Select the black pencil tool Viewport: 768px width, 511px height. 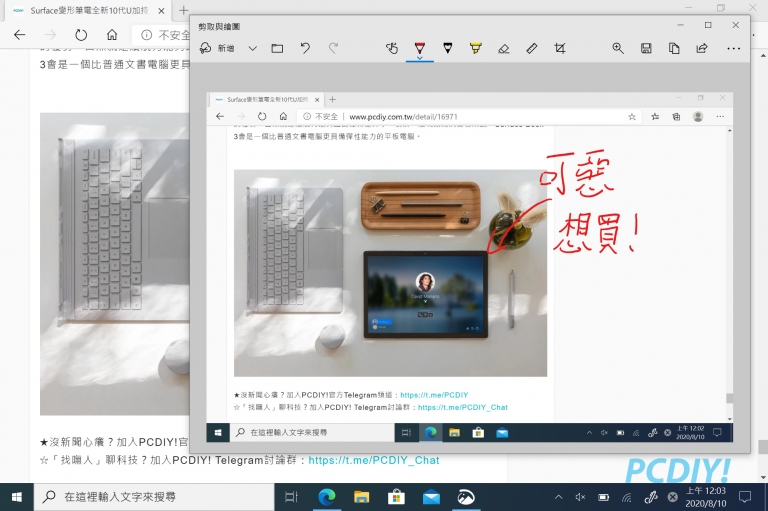click(x=448, y=48)
